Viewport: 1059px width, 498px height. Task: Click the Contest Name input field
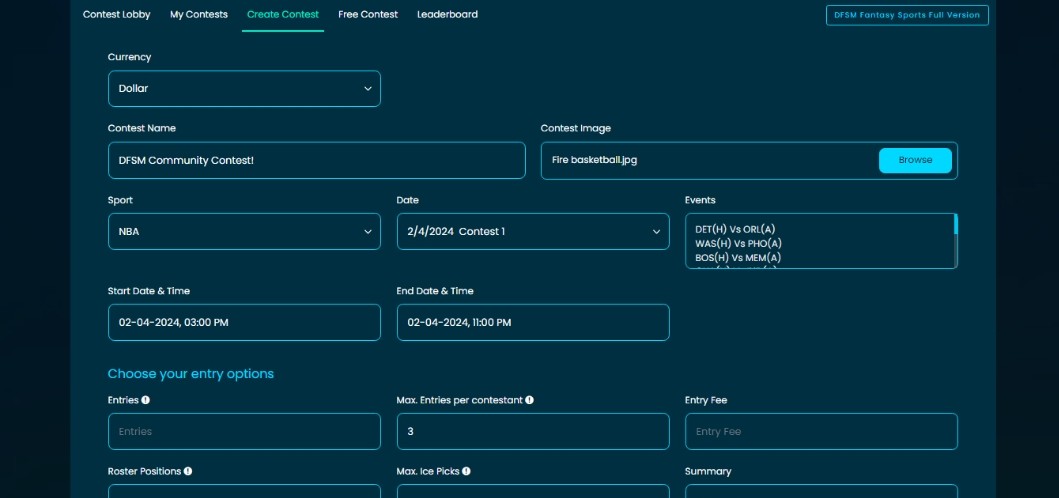tap(317, 160)
